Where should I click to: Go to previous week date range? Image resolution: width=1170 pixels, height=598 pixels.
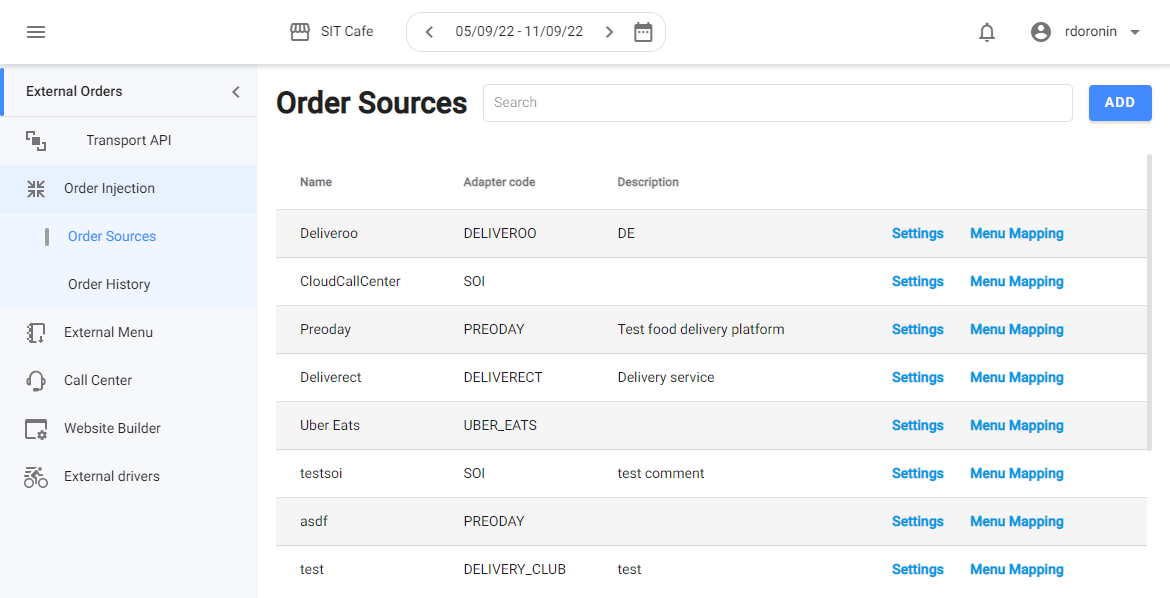pos(430,32)
